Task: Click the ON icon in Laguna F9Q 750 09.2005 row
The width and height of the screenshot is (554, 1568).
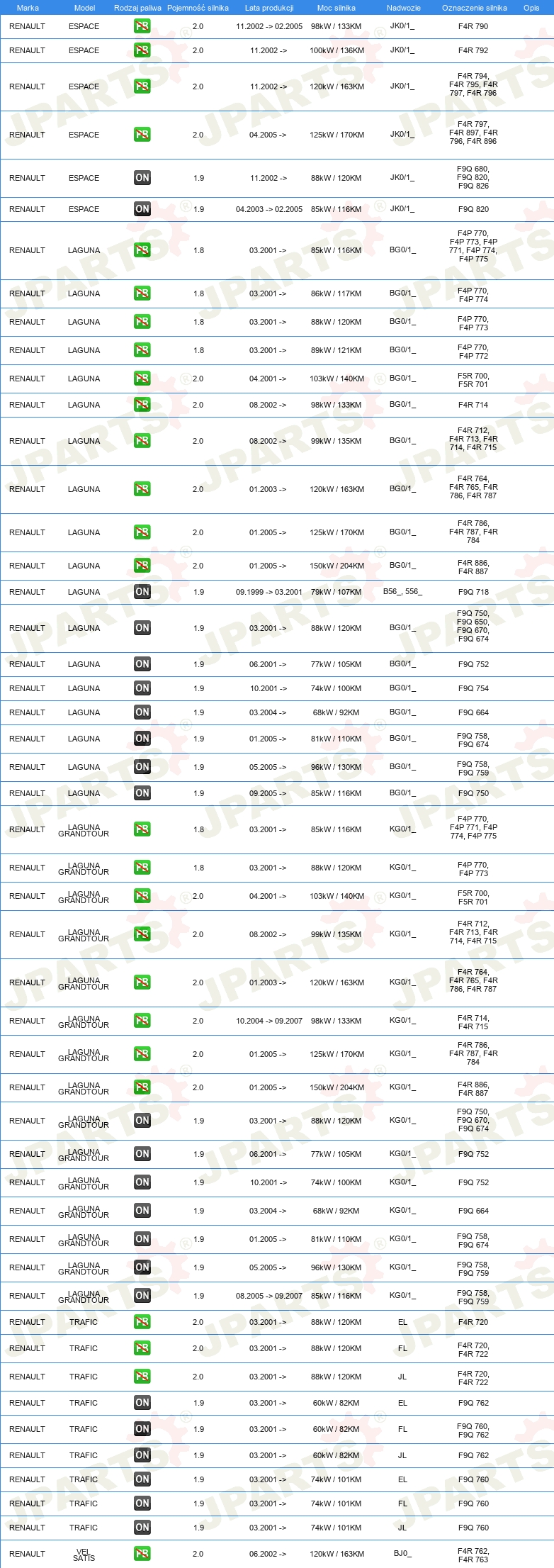Action: pyautogui.click(x=142, y=793)
